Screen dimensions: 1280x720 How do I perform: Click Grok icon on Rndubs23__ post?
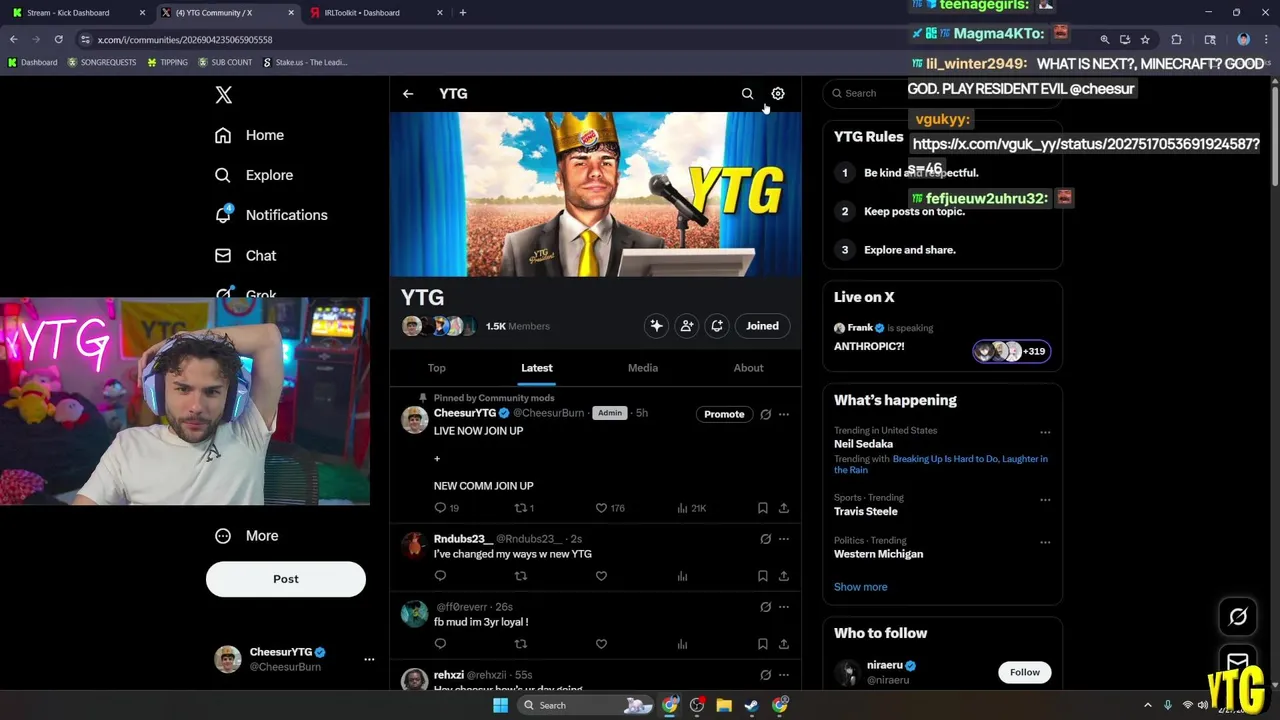pyautogui.click(x=765, y=539)
